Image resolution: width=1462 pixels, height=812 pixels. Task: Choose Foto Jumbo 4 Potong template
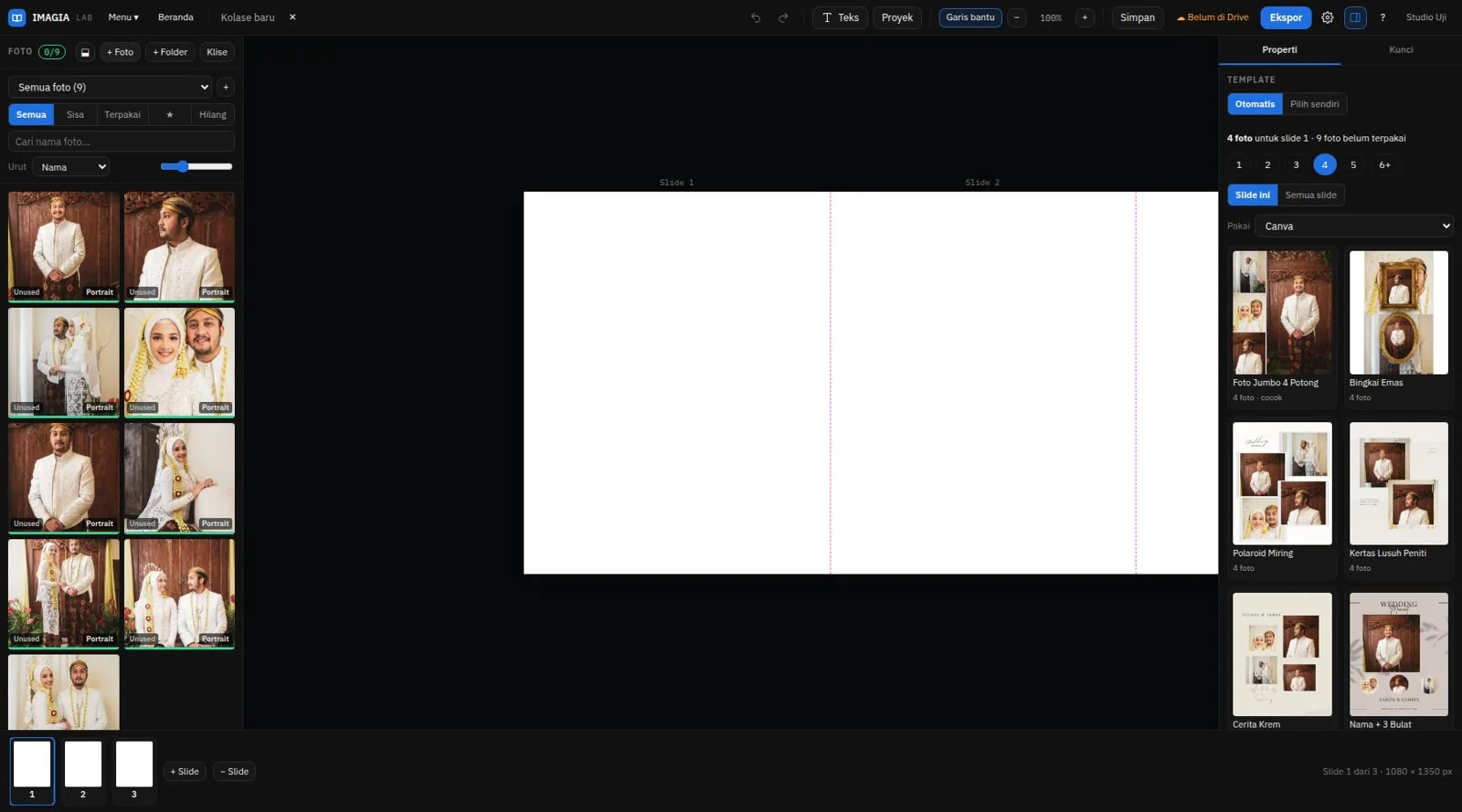point(1282,327)
